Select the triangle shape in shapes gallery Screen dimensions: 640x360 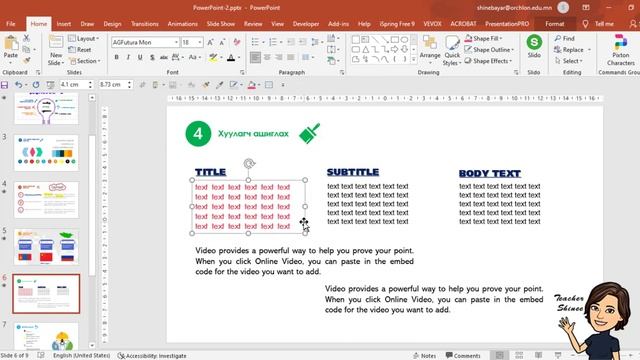365,49
